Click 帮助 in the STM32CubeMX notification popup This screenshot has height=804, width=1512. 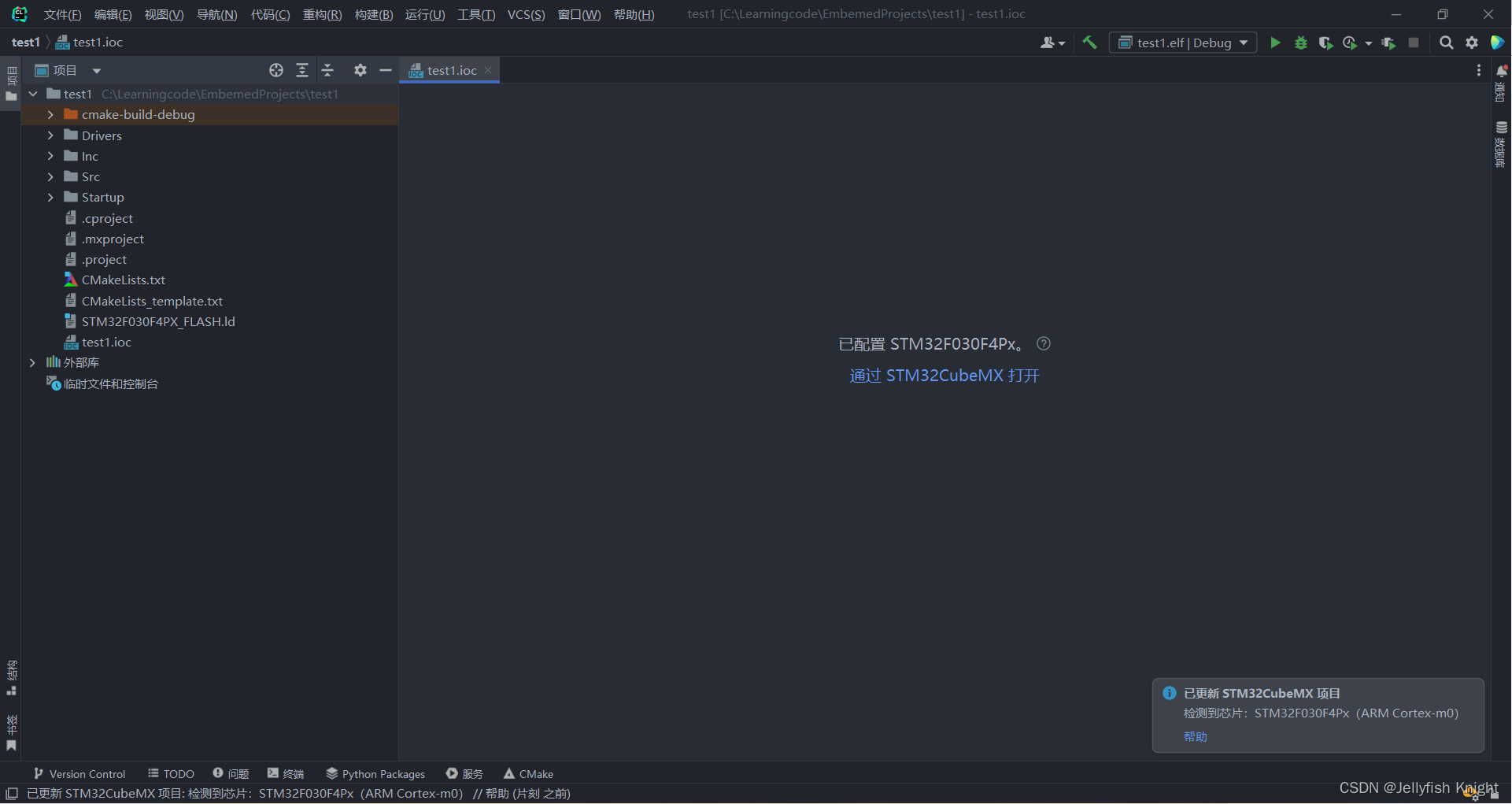click(1194, 736)
